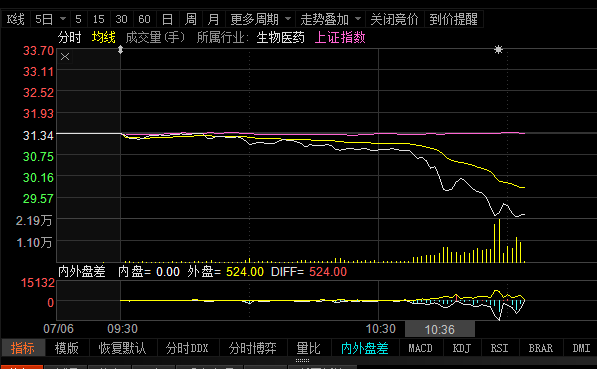Viewport: 597px width, 369px height.
Task: Close the auction panel with X icon
Action: [65, 57]
